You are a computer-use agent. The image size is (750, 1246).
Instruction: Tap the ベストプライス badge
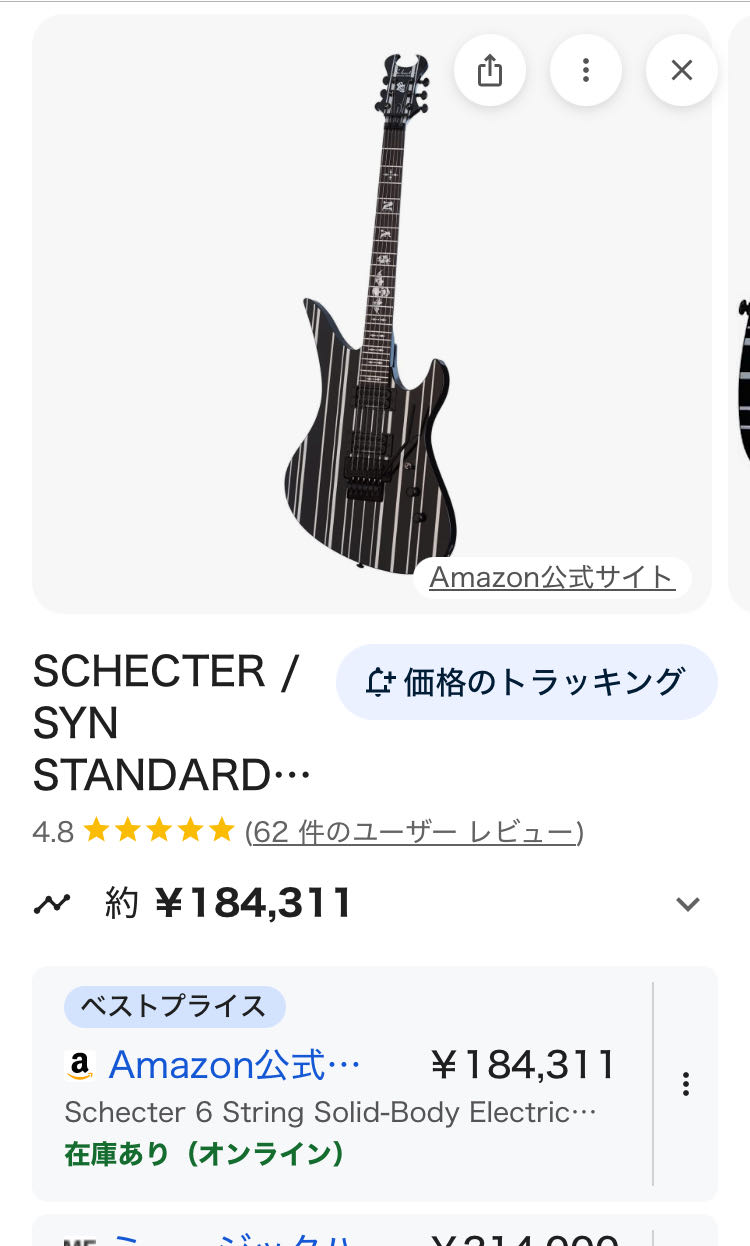[174, 1006]
